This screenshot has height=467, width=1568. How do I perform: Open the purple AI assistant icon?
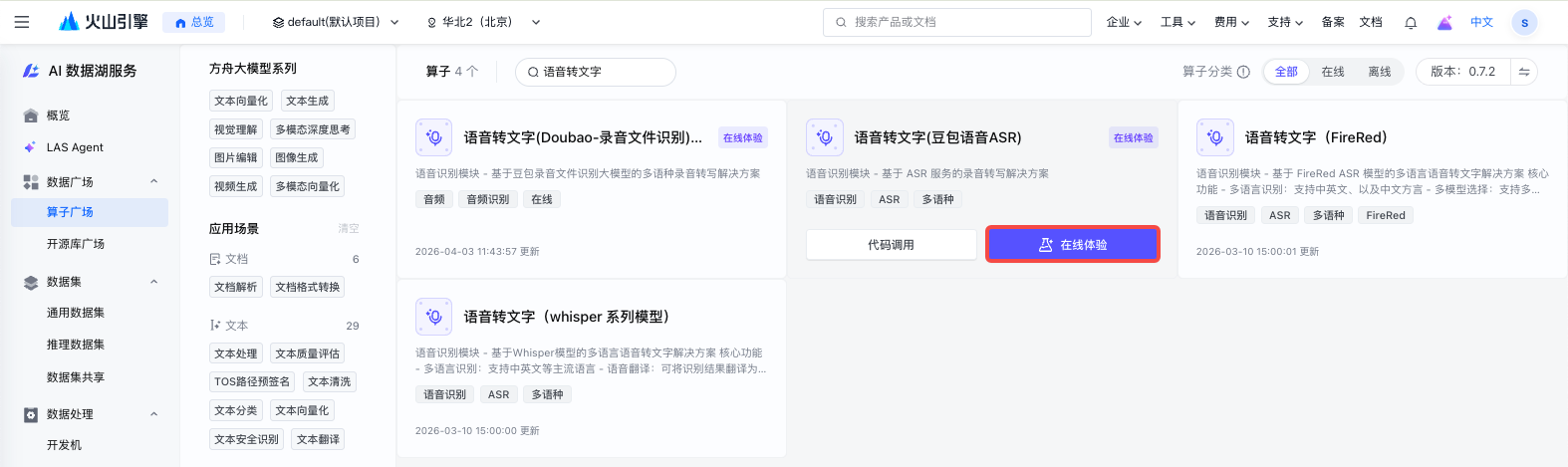click(1445, 22)
